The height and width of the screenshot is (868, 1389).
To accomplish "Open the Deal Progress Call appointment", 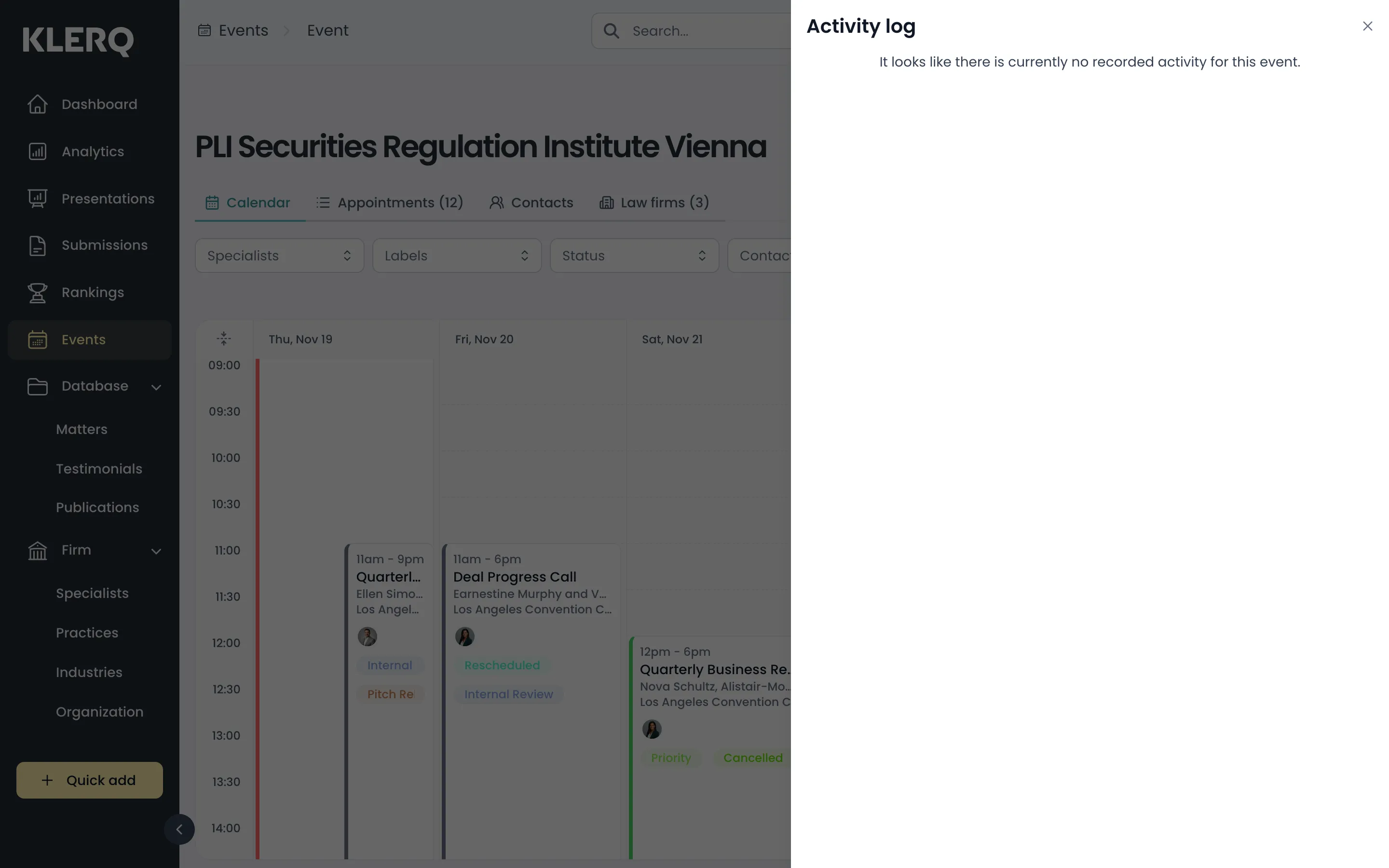I will (531, 701).
